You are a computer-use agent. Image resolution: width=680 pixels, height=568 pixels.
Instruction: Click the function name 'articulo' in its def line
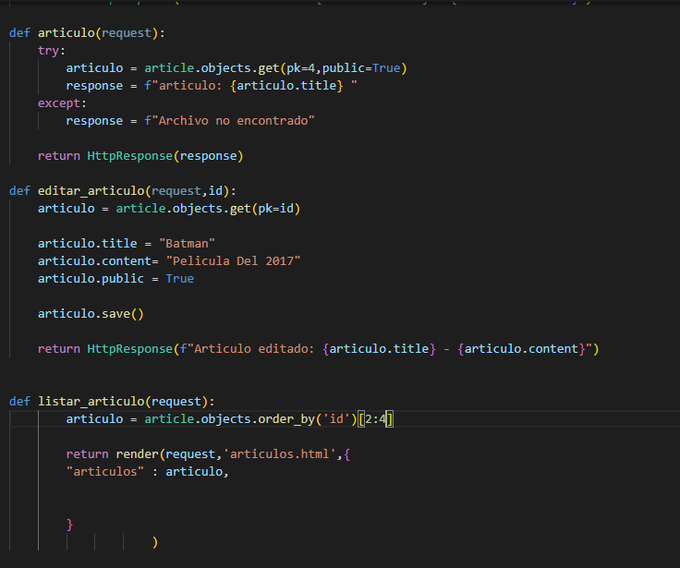[66, 33]
